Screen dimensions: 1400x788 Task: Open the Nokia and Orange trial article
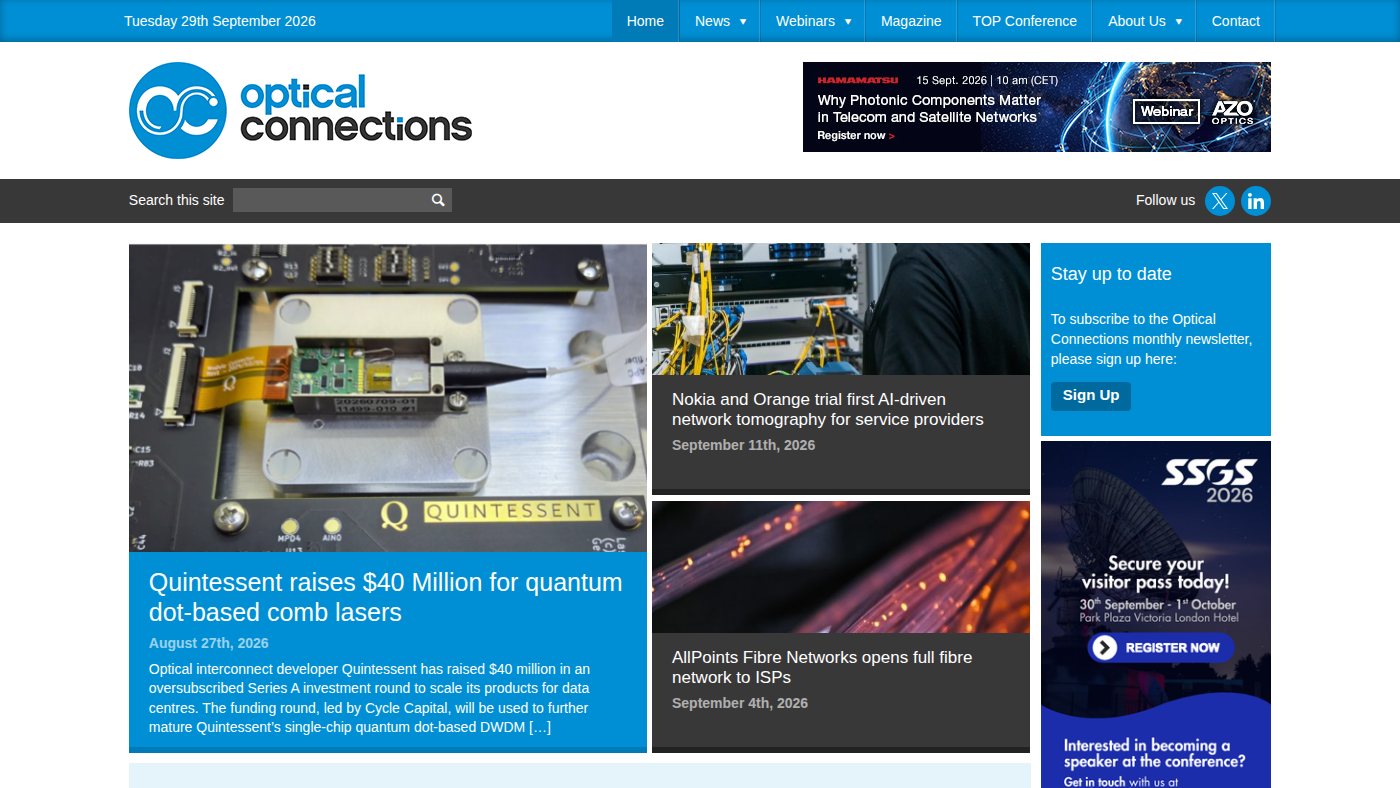tap(828, 409)
